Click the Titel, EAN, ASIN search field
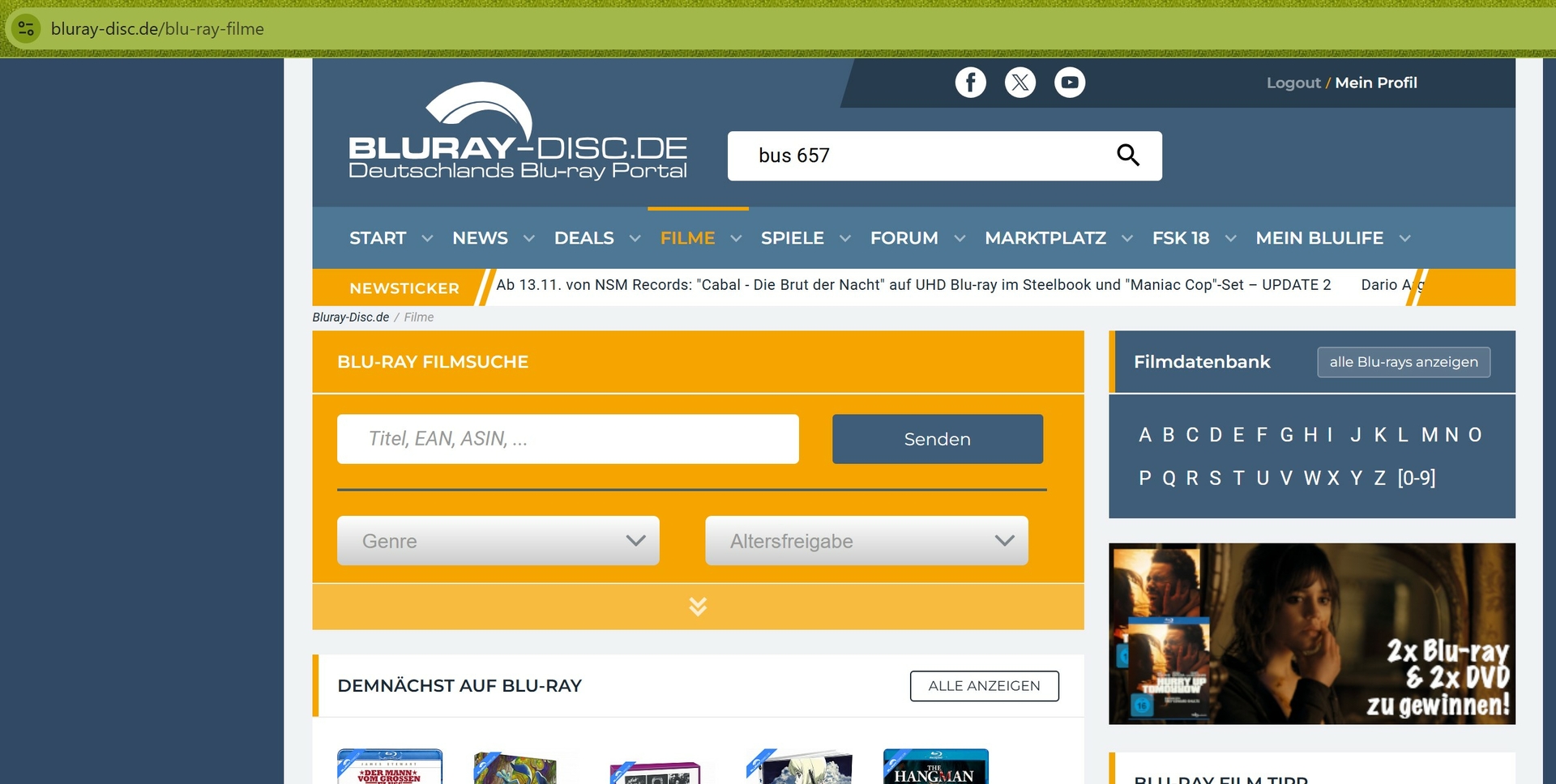 567,439
